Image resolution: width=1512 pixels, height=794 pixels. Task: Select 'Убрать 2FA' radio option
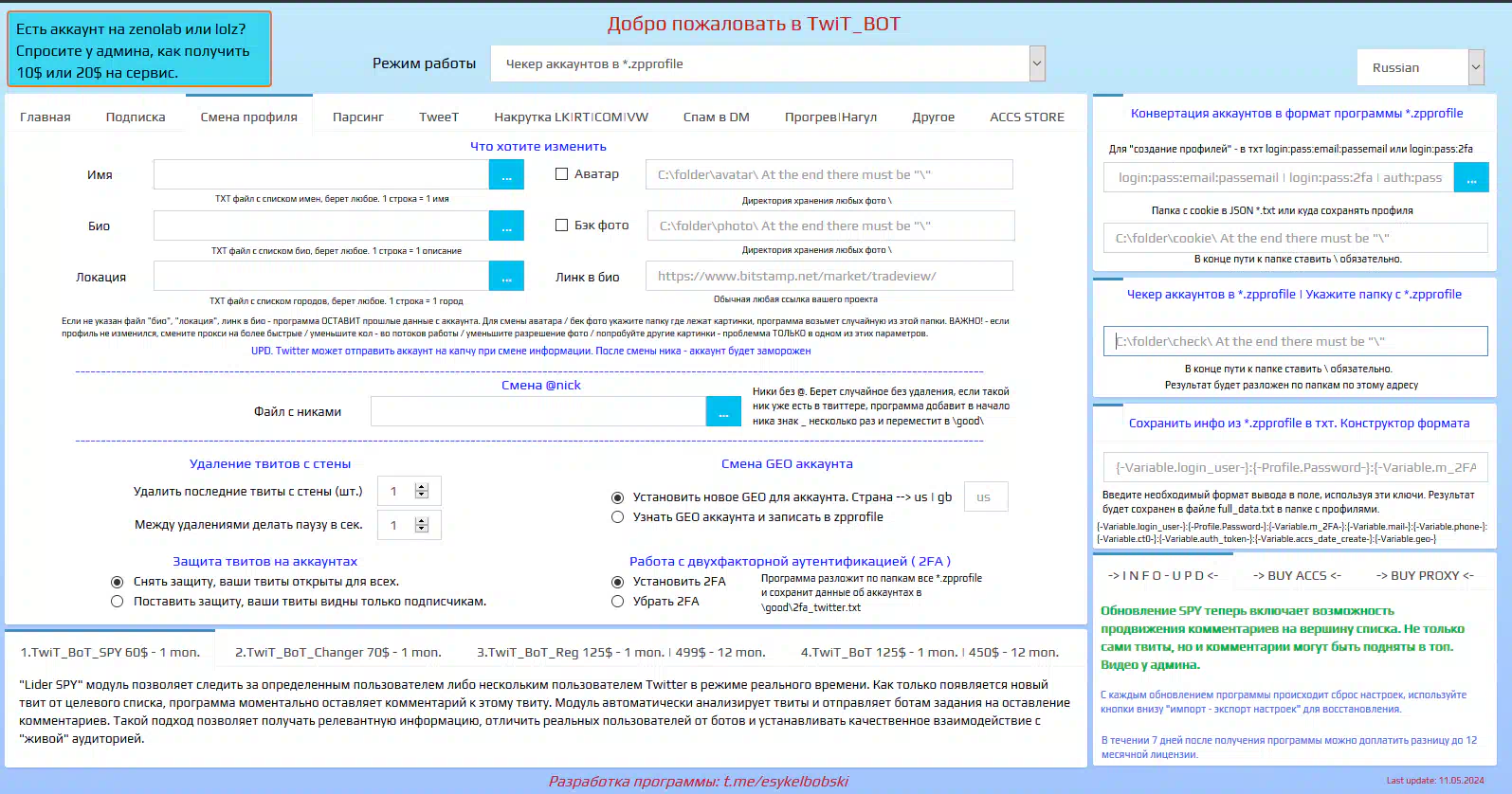click(618, 602)
